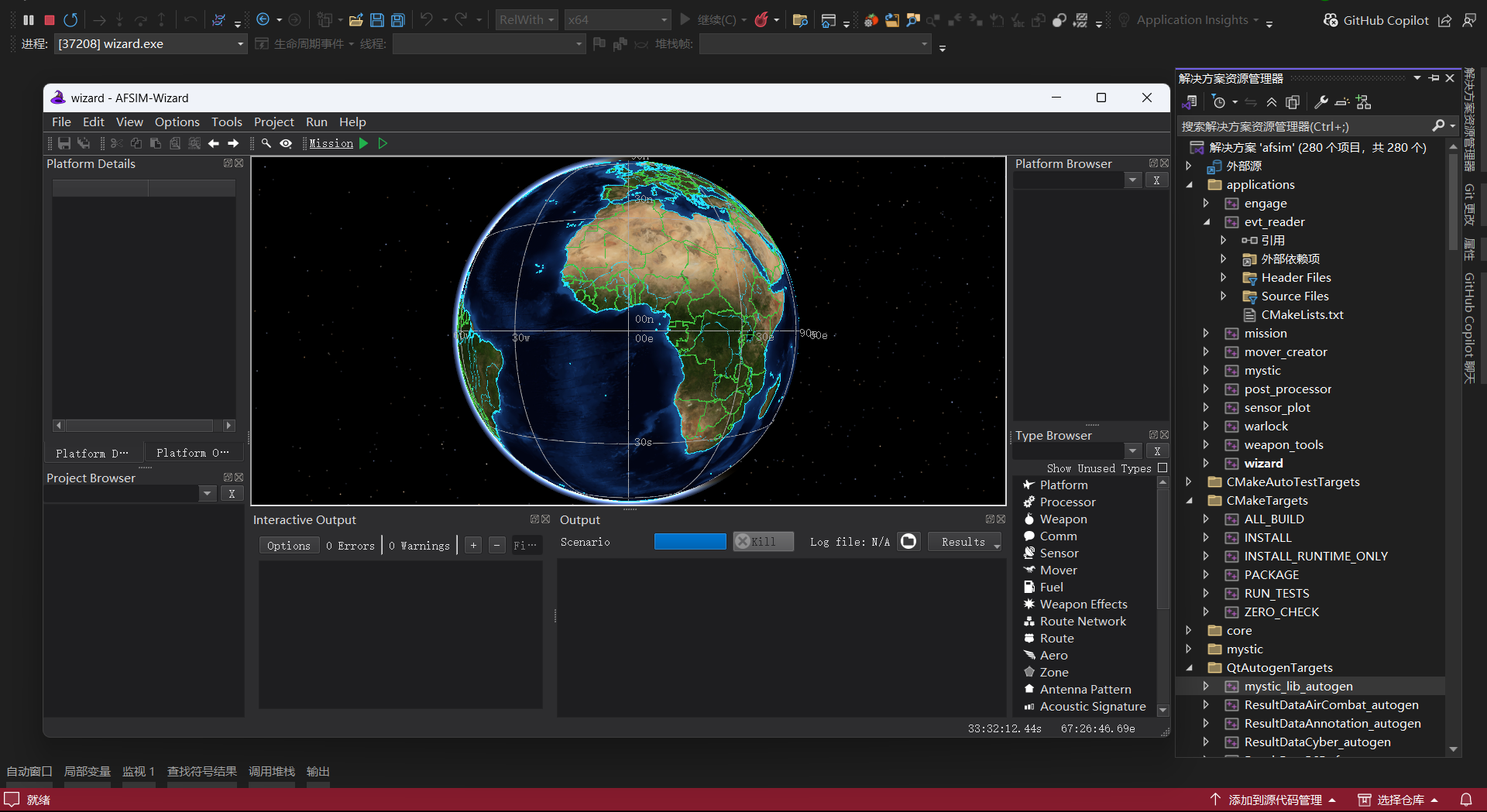The height and width of the screenshot is (812, 1487).
Task: Click the eye icon in Wizard toolbar
Action: coord(286,143)
